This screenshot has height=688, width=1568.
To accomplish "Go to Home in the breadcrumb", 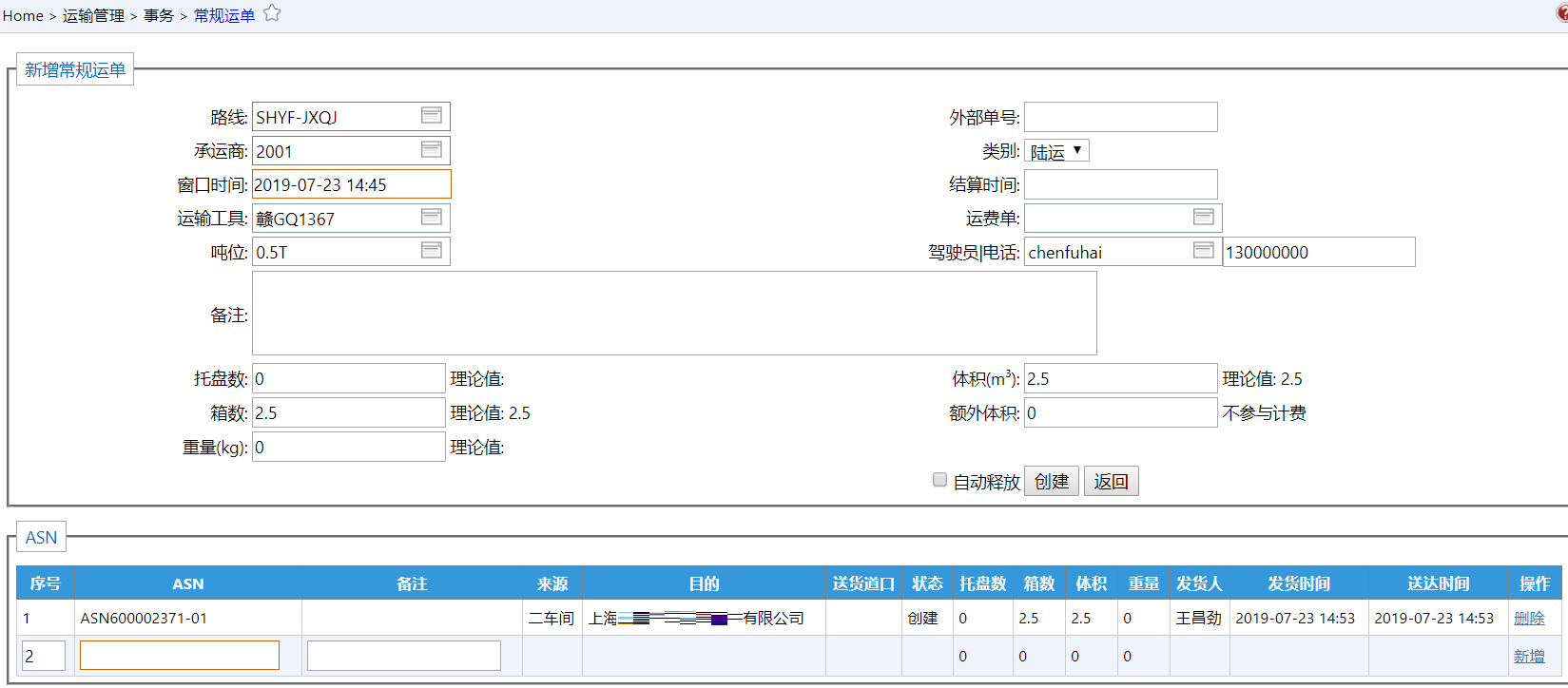I will pos(23,15).
